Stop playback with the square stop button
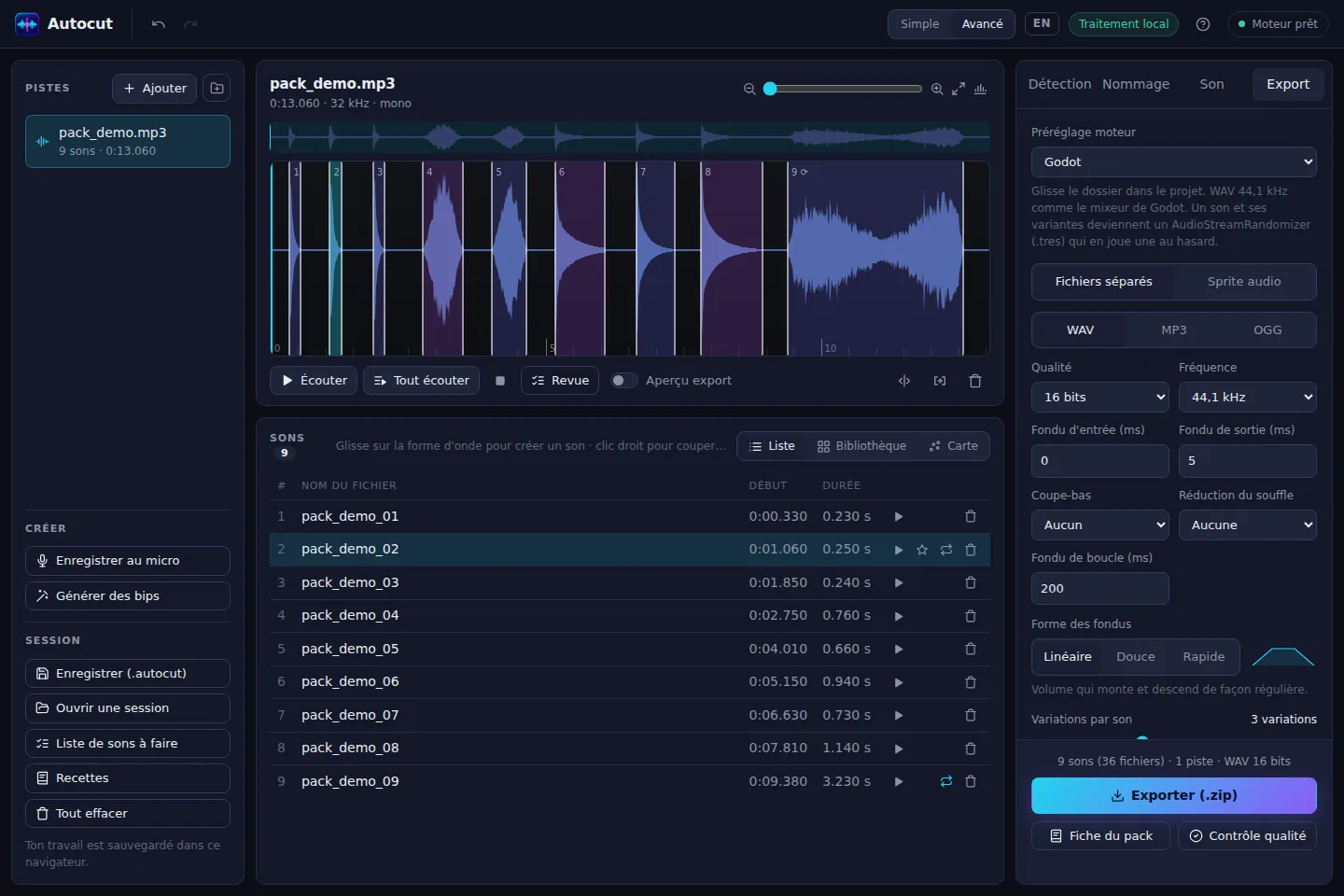 pos(500,381)
